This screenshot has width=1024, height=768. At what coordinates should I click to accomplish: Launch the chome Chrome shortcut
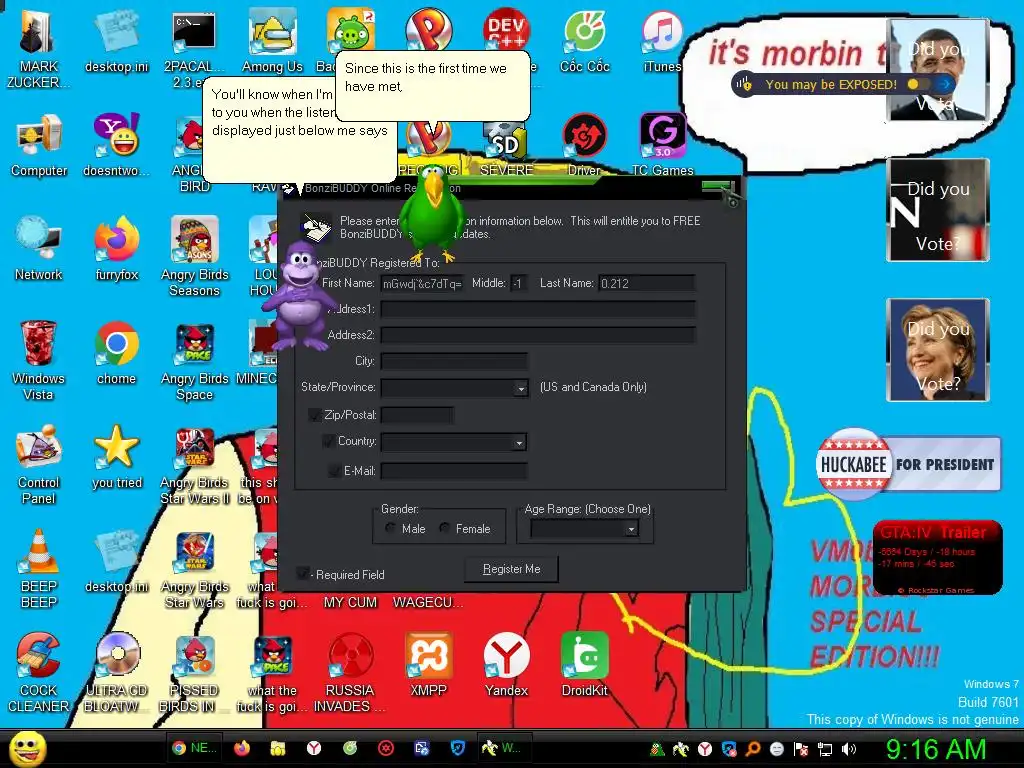116,353
